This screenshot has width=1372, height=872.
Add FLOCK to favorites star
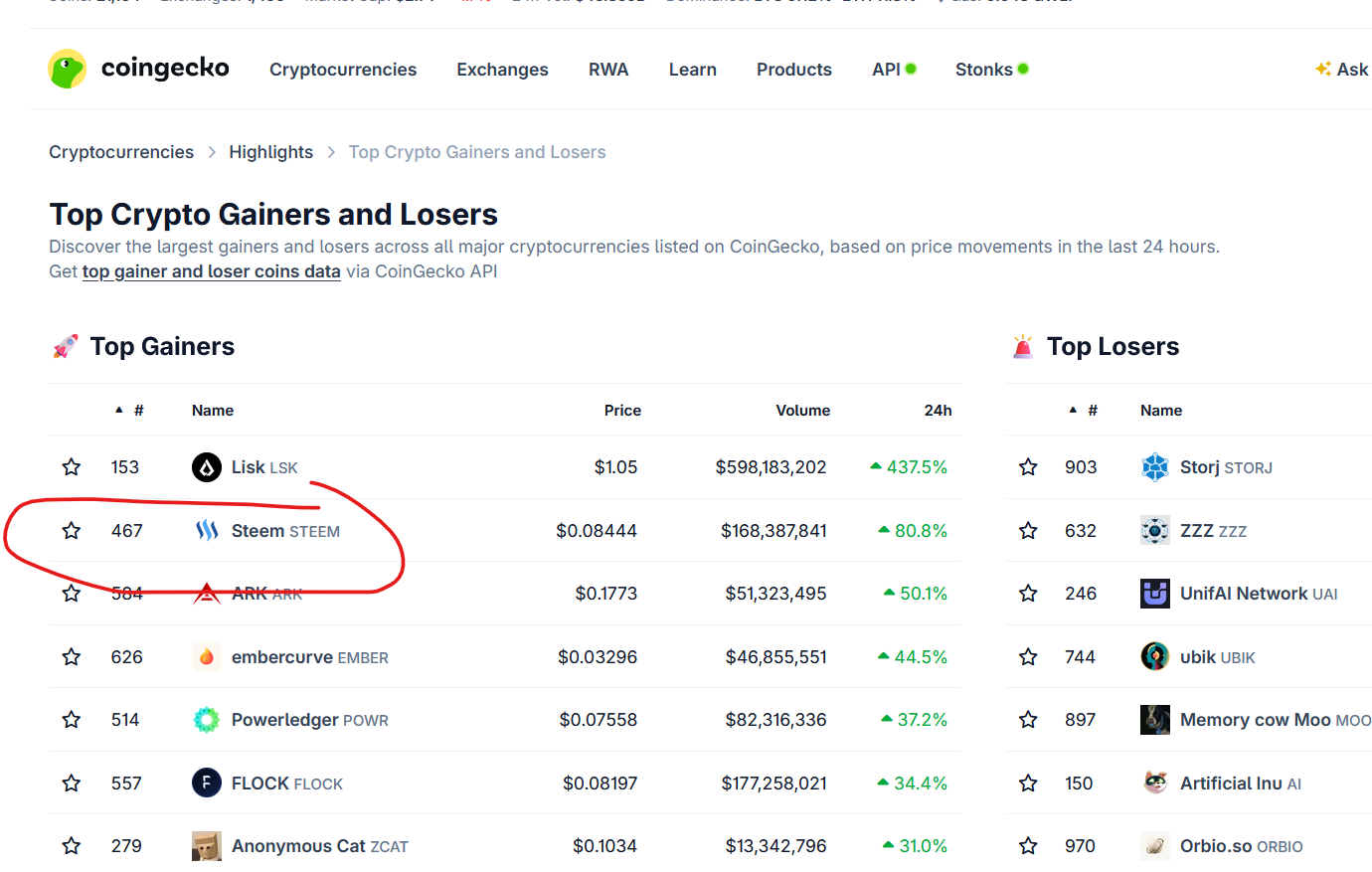pos(72,784)
